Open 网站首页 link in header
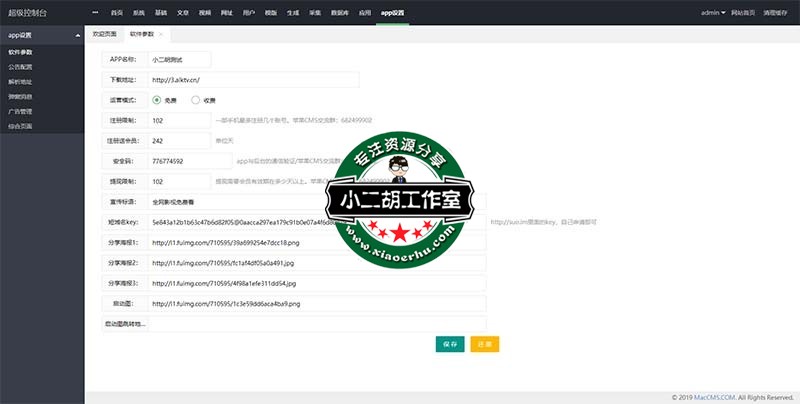This screenshot has width=800, height=404. [x=745, y=13]
